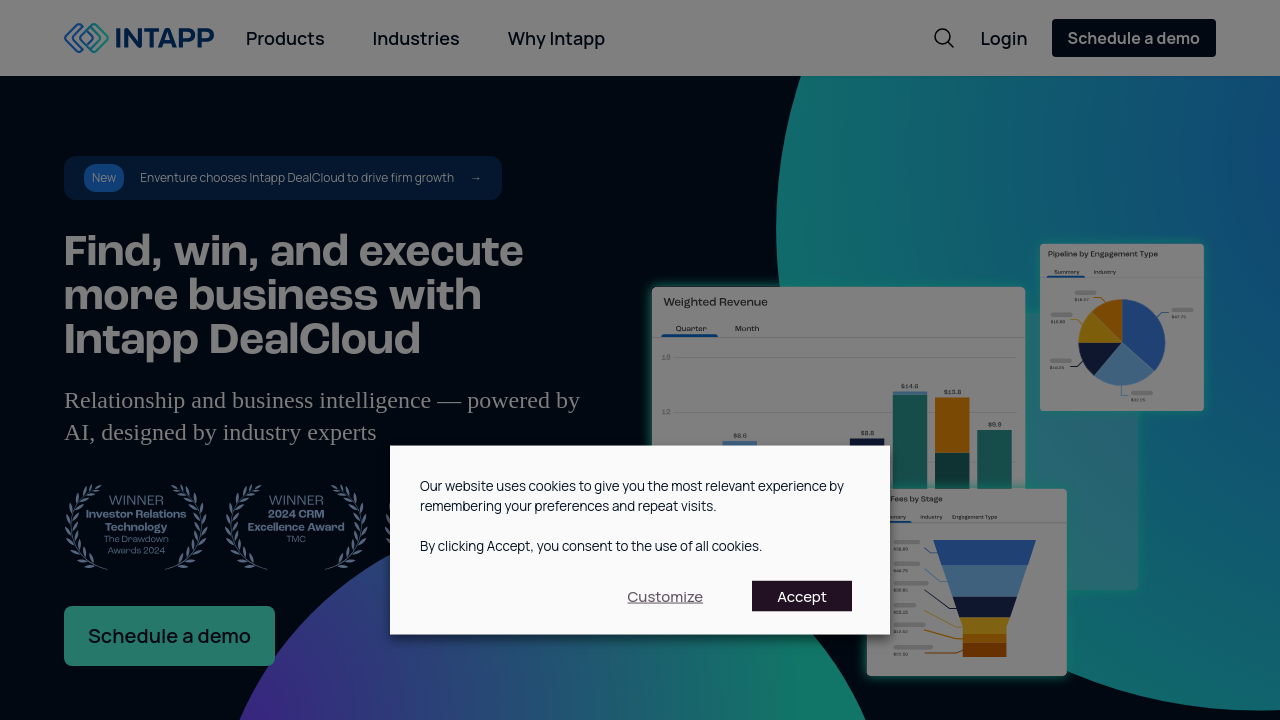
Task: Accept all cookies
Action: point(801,596)
